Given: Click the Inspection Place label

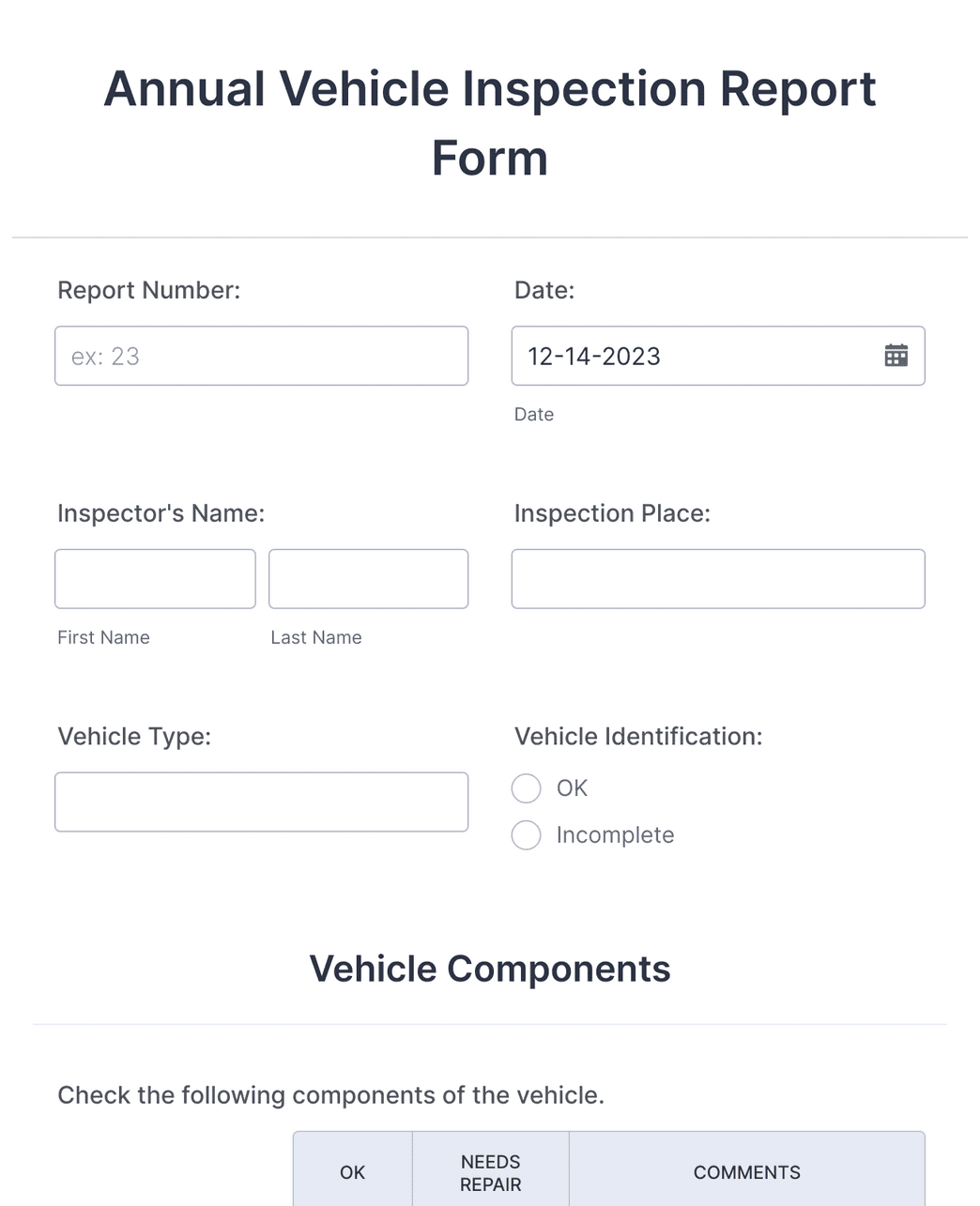Looking at the screenshot, I should pyautogui.click(x=612, y=513).
